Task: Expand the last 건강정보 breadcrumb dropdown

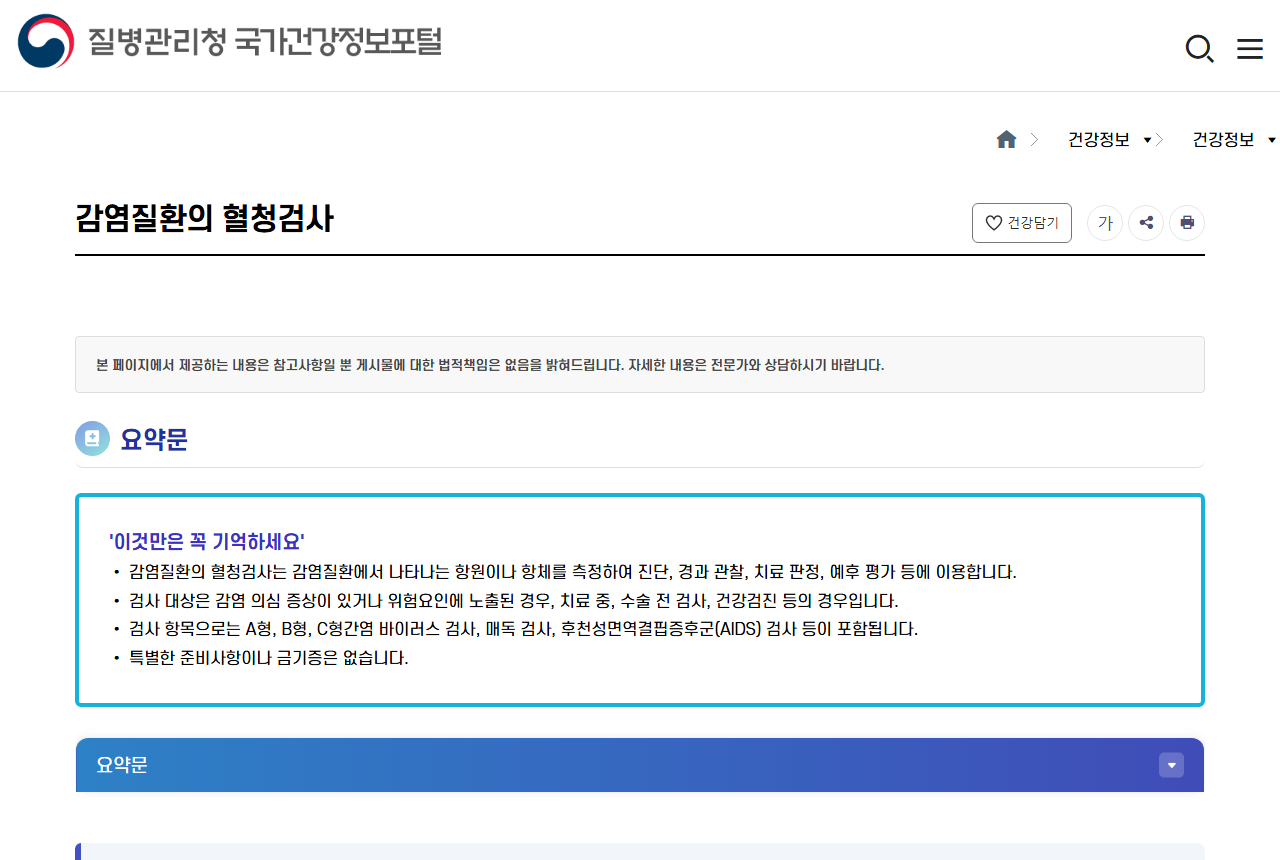Action: coord(1234,140)
